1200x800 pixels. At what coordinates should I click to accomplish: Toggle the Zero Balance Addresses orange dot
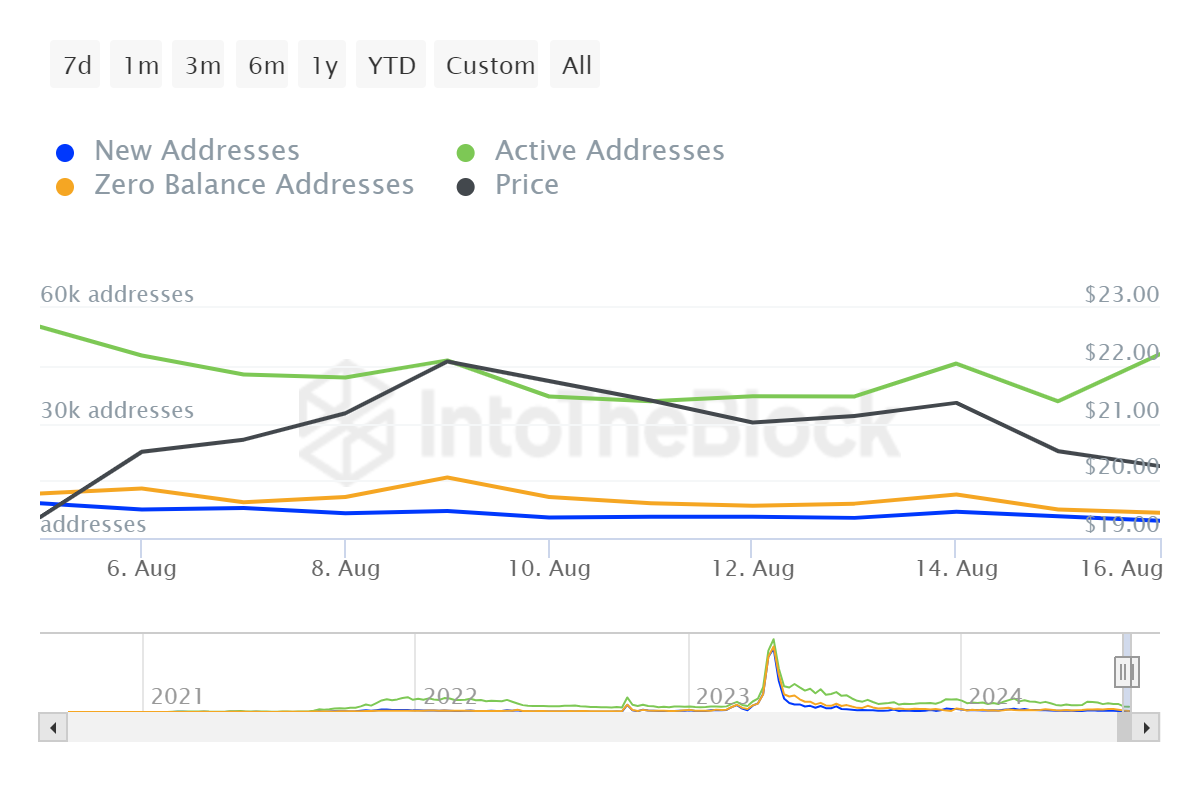coord(65,187)
